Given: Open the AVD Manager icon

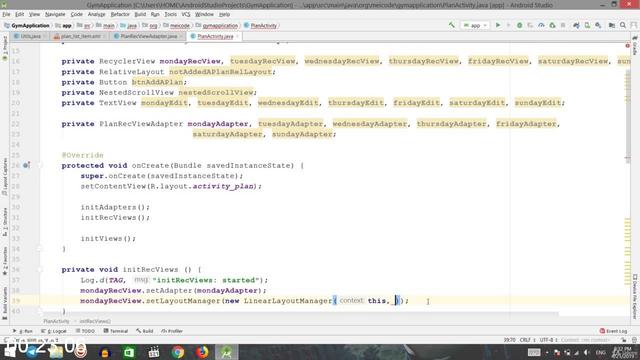Looking at the screenshot, I should [x=587, y=25].
